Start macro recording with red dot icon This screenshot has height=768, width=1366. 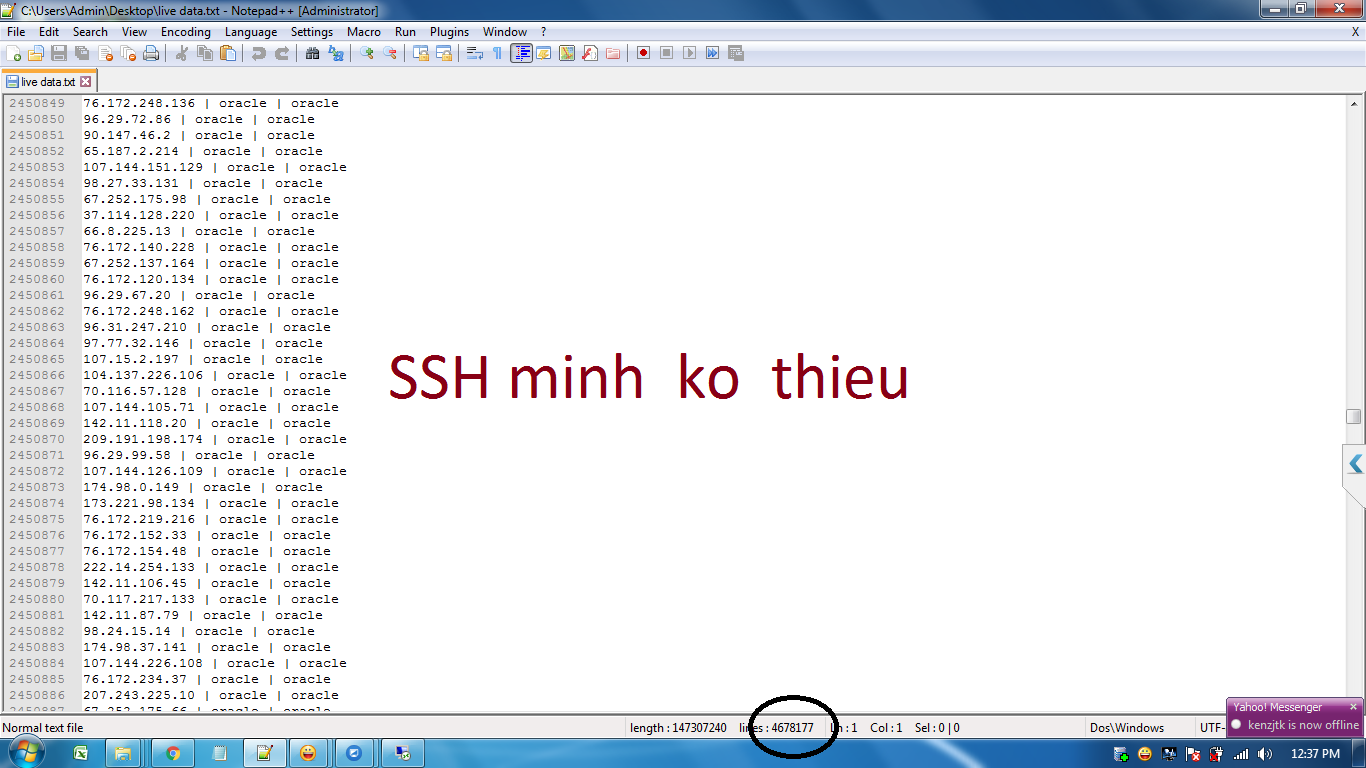pos(644,53)
